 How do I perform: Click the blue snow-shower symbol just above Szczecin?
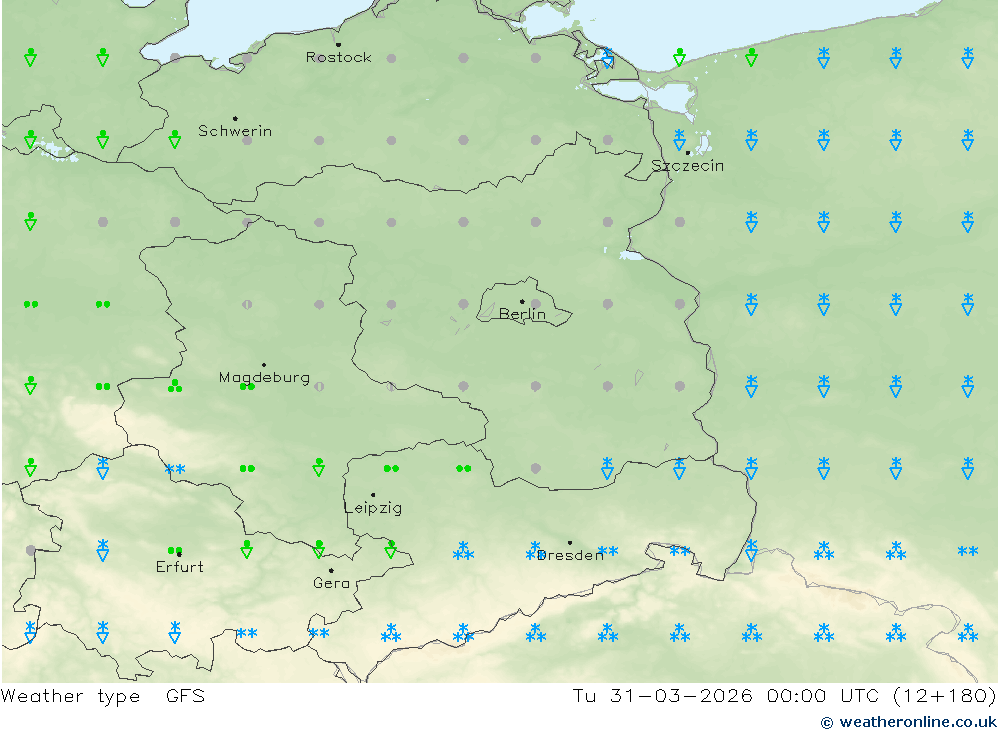(680, 140)
